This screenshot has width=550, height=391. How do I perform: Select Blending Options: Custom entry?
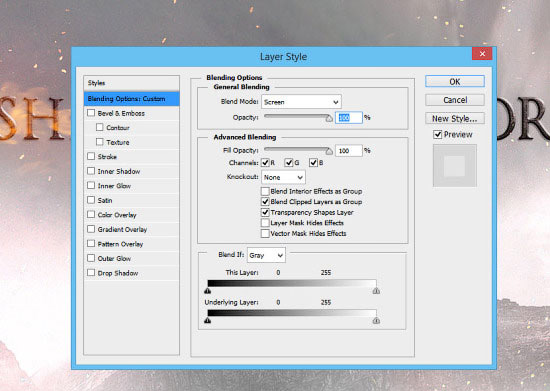[132, 99]
